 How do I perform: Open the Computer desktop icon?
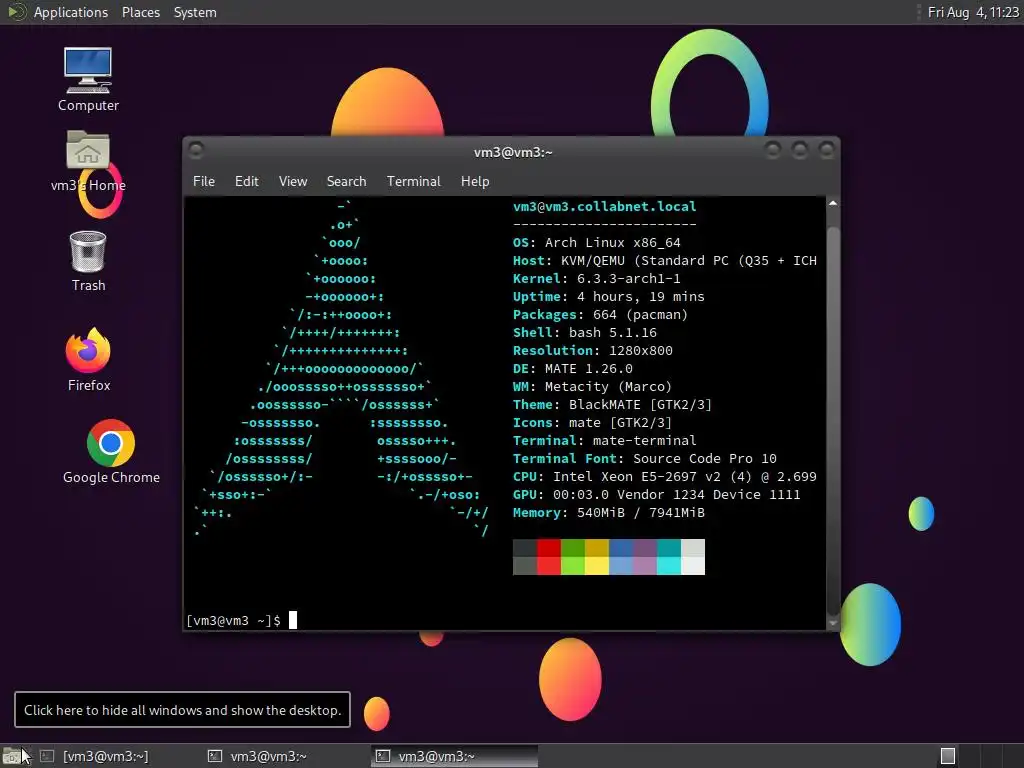coord(88,79)
